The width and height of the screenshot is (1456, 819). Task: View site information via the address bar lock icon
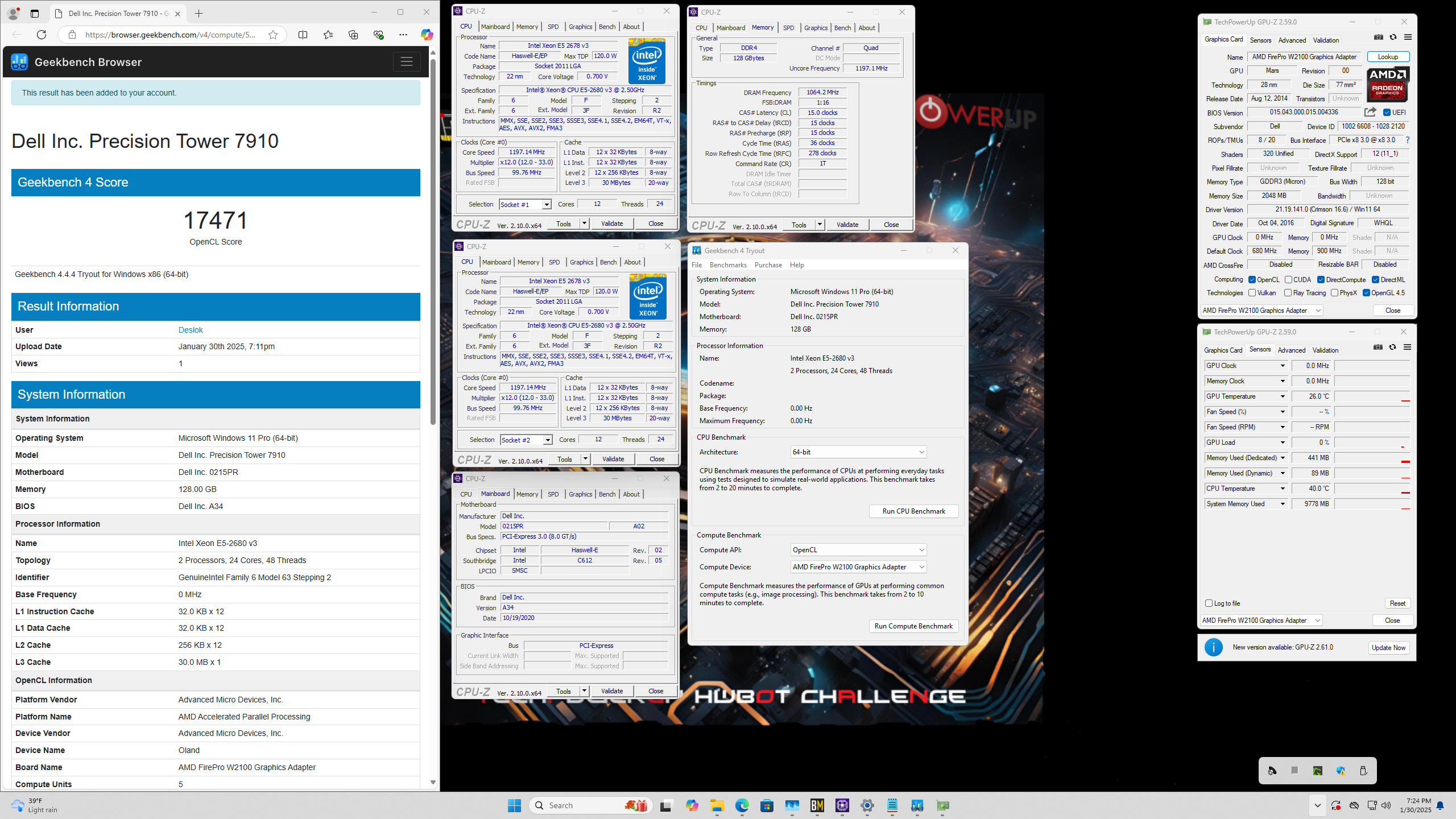pyautogui.click(x=72, y=35)
